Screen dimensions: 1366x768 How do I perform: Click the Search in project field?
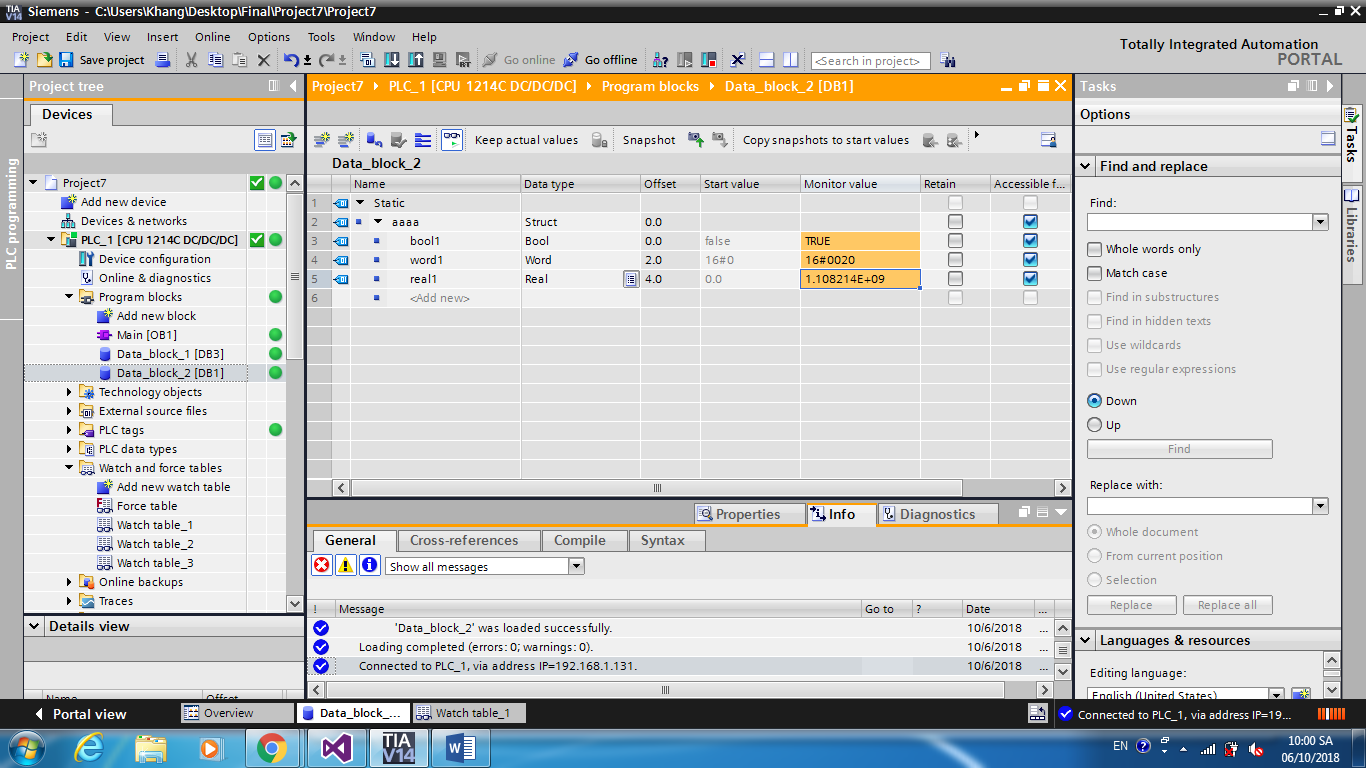[869, 60]
